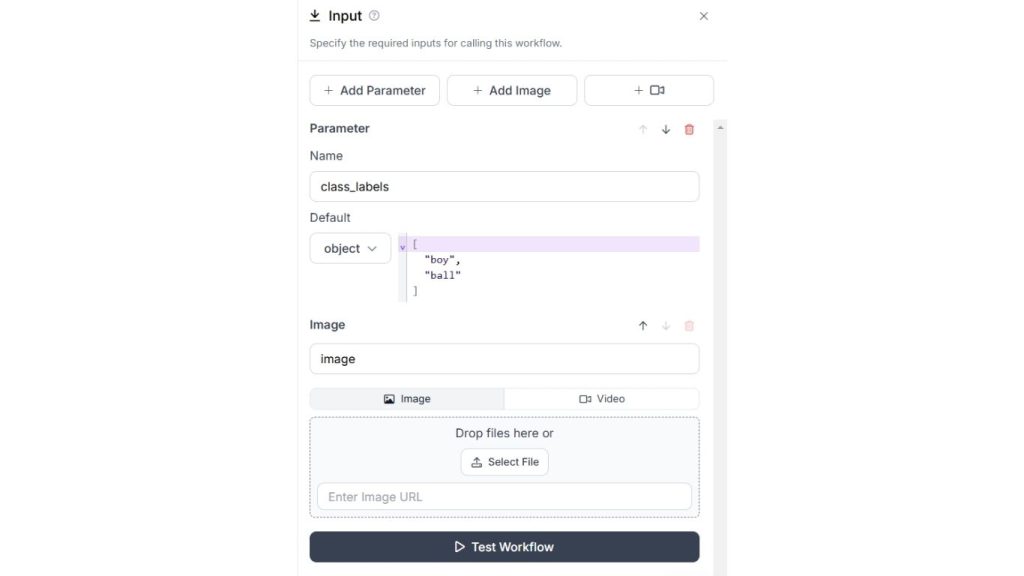Delete the Image input with trash icon
Screen dimensions: 1024x576
[689, 326]
